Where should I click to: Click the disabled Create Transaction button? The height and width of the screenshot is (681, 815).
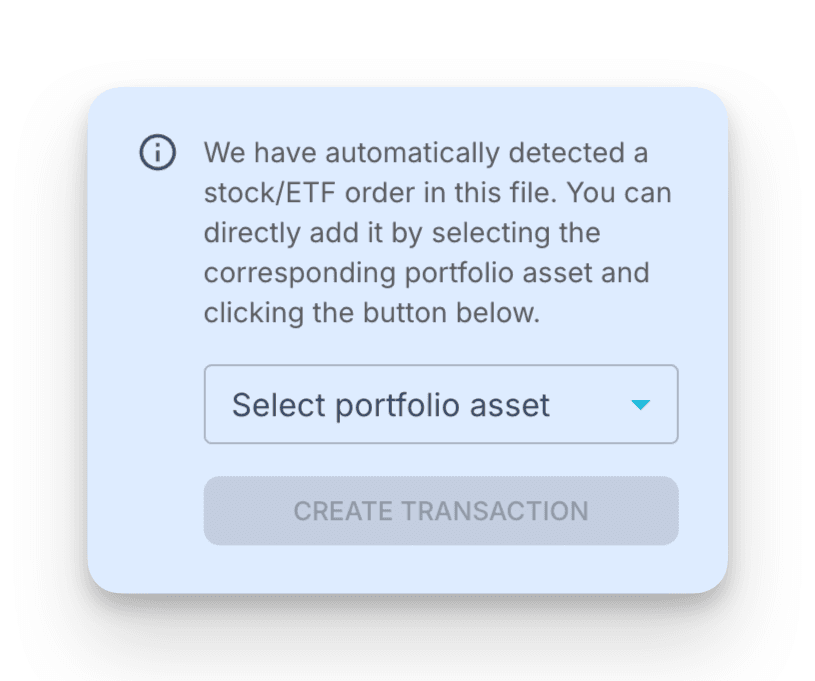[440, 511]
